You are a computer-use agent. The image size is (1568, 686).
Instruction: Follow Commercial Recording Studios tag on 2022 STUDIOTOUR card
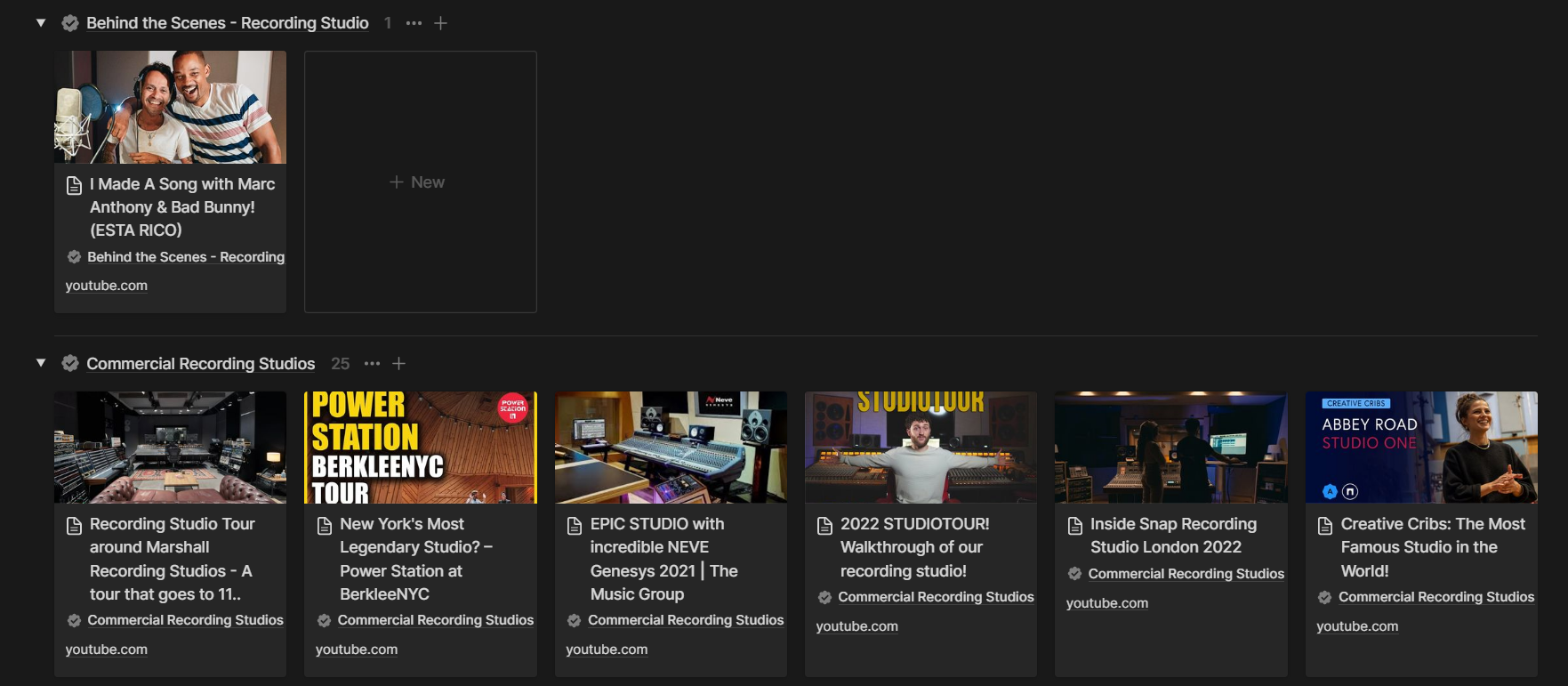[x=936, y=597]
